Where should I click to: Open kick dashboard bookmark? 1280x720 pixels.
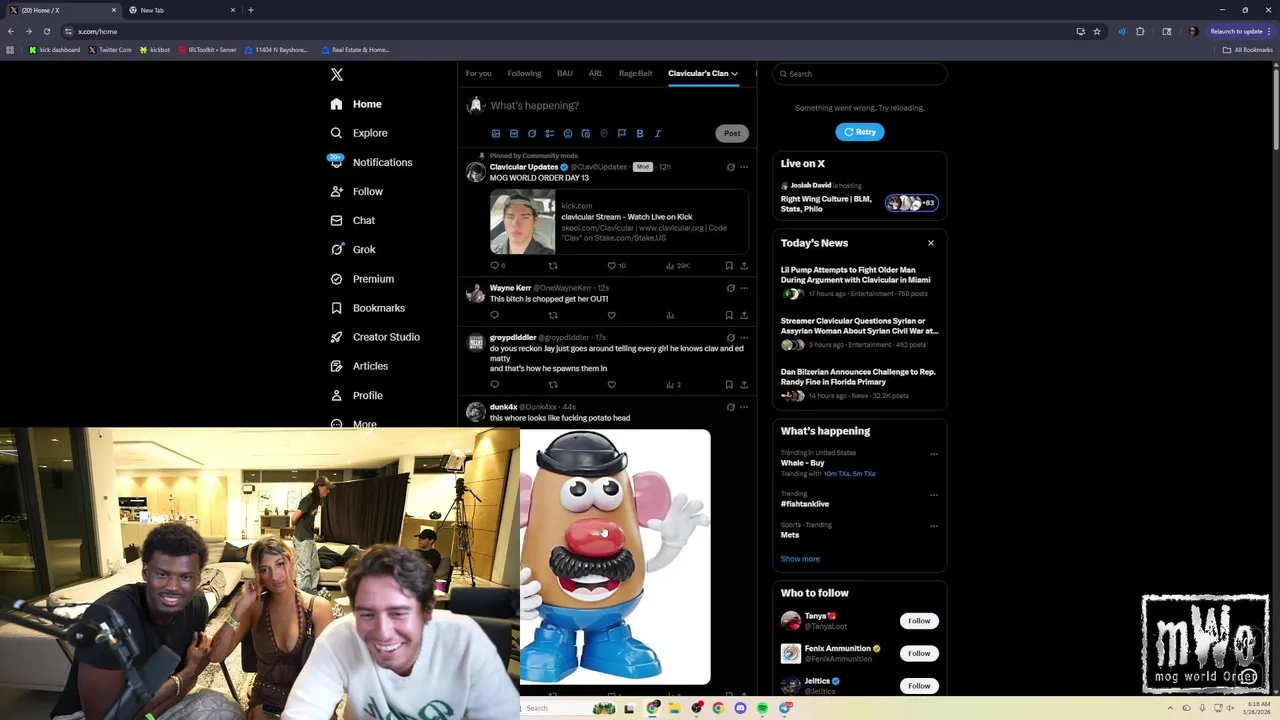(x=55, y=50)
